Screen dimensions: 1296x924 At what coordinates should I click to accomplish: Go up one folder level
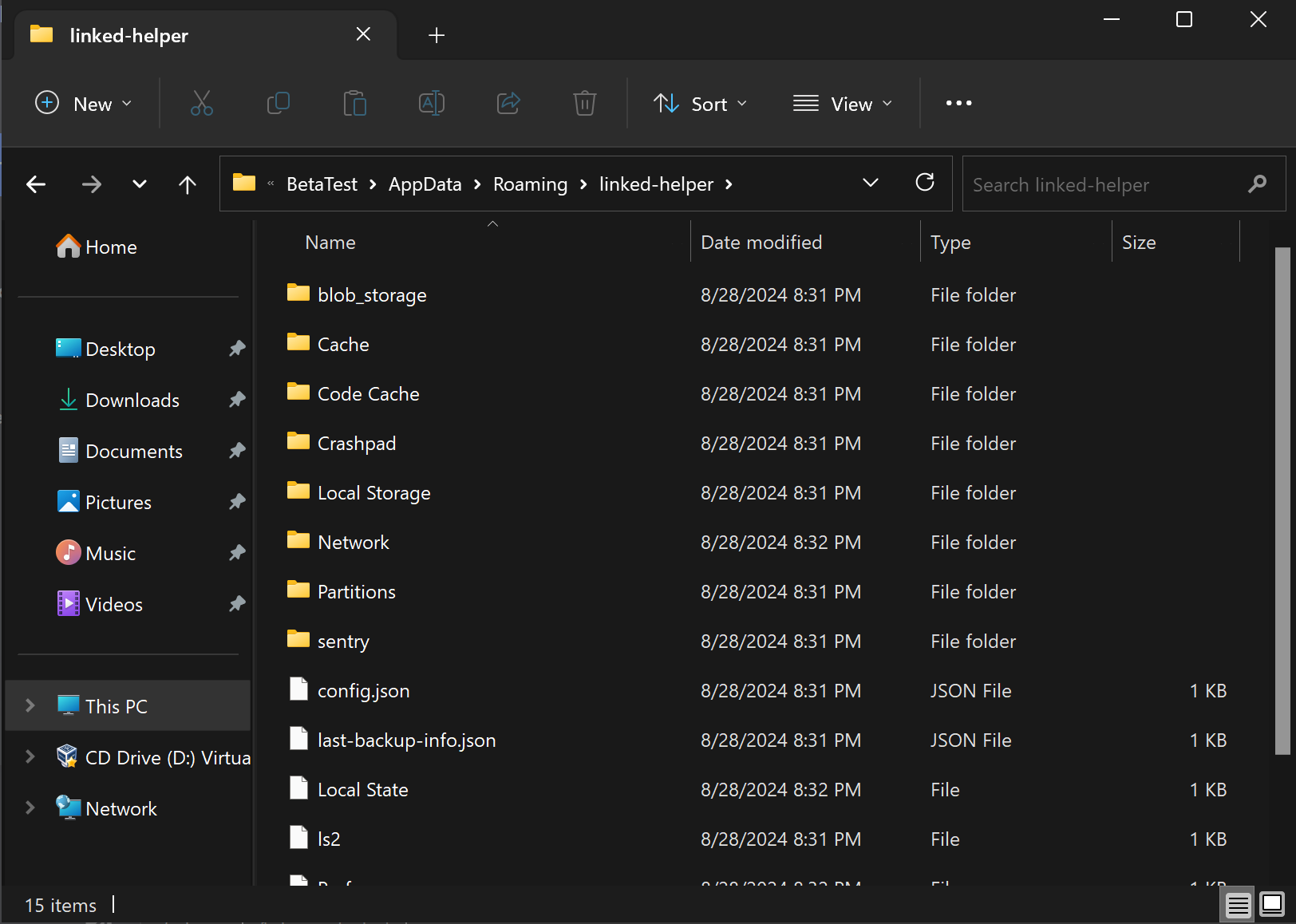pyautogui.click(x=188, y=184)
